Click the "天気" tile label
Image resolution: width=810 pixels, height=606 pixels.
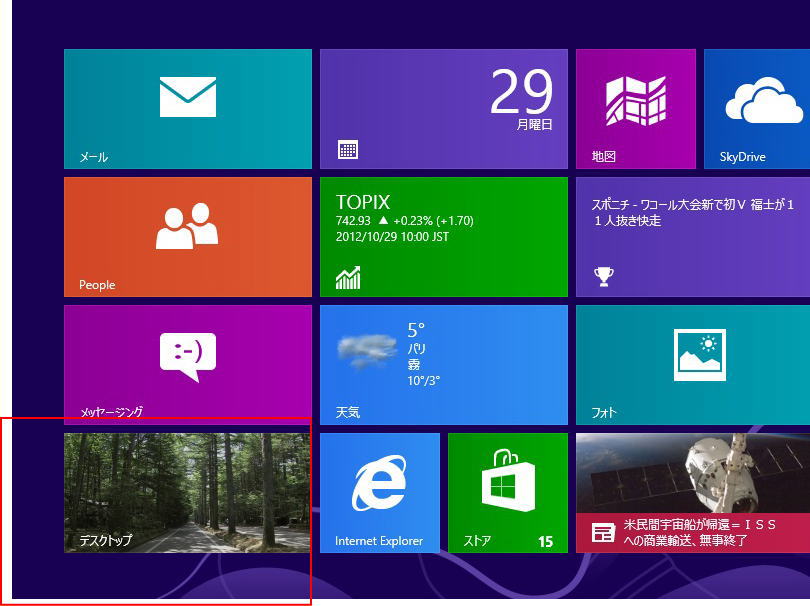tap(348, 412)
